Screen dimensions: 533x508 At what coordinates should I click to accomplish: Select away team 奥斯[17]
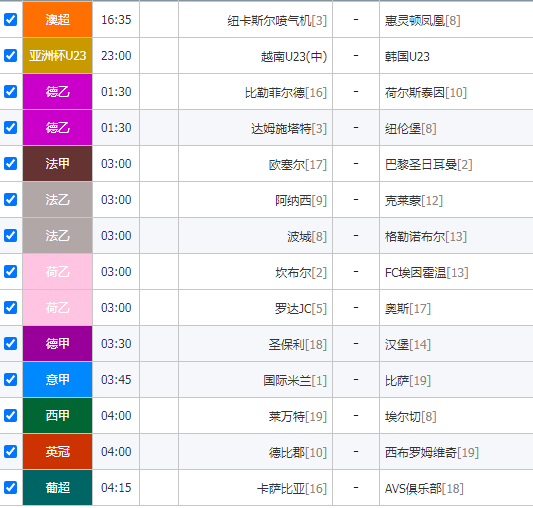[408, 309]
